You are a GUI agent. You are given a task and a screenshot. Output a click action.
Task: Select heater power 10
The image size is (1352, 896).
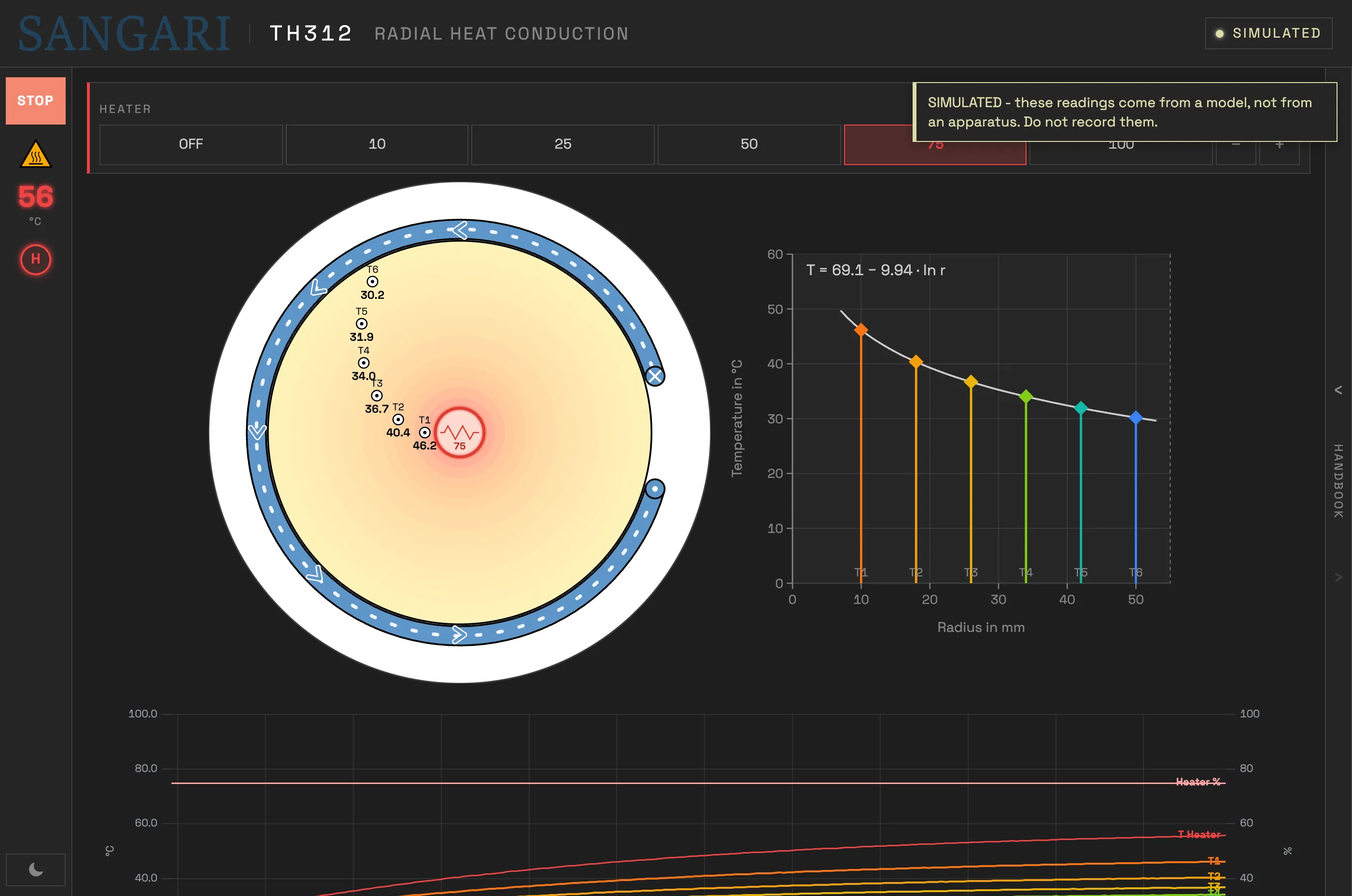tap(377, 144)
